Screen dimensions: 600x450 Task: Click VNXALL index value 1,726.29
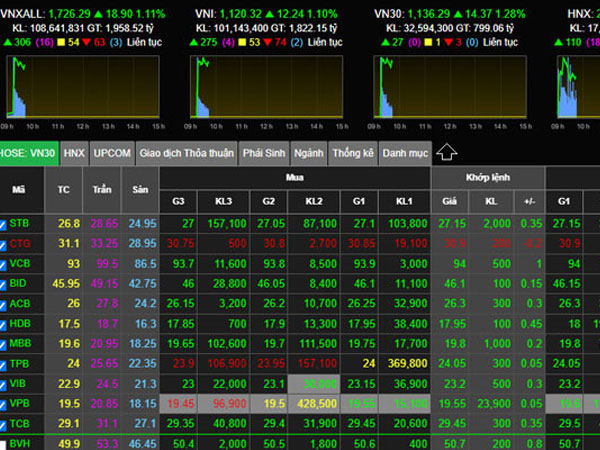point(70,14)
